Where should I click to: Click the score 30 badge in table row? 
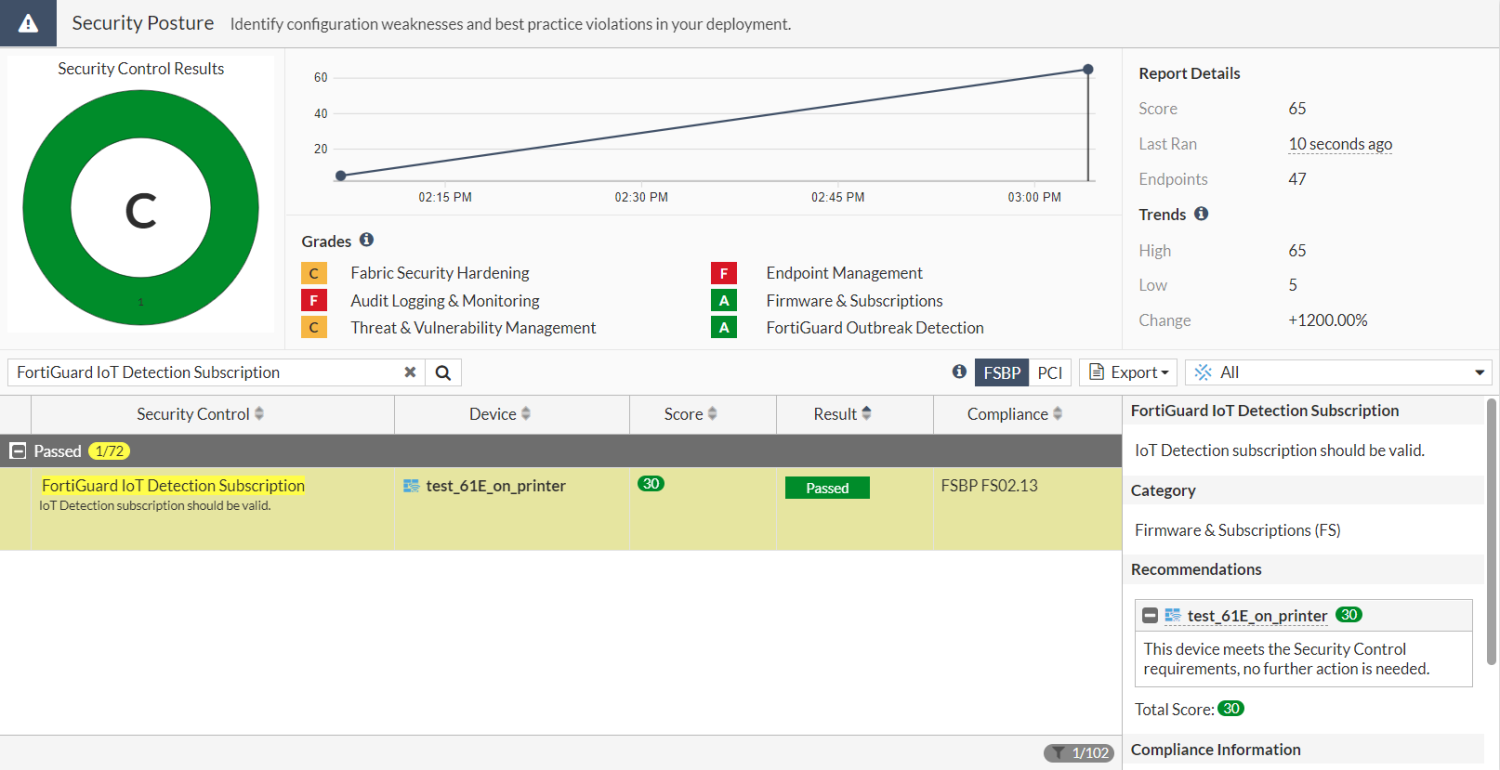coord(650,484)
